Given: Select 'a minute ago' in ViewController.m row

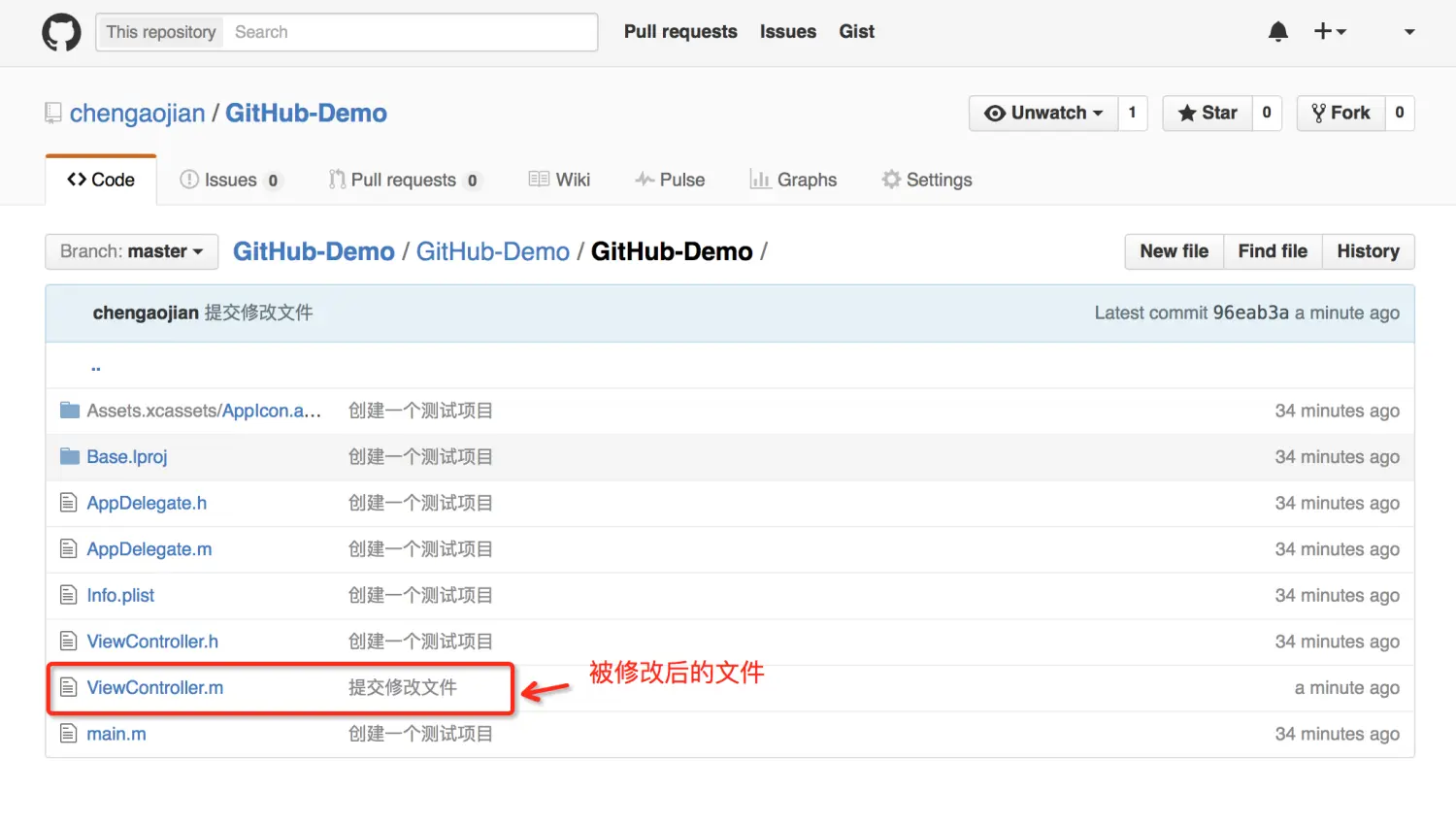Looking at the screenshot, I should [1347, 687].
